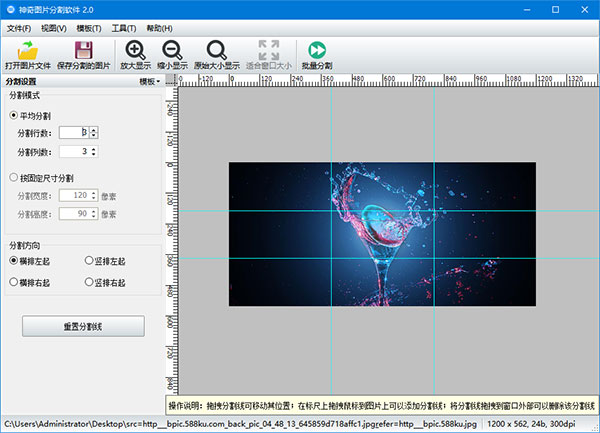Click the 重置分割线 button
600x433 pixels.
coord(83,328)
